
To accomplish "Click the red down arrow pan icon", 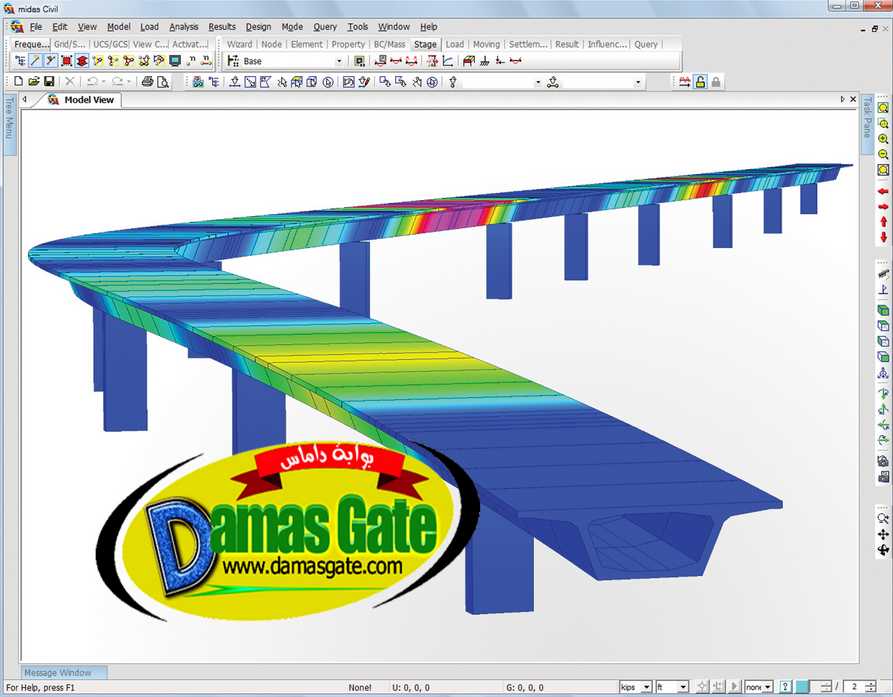I will 883,237.
